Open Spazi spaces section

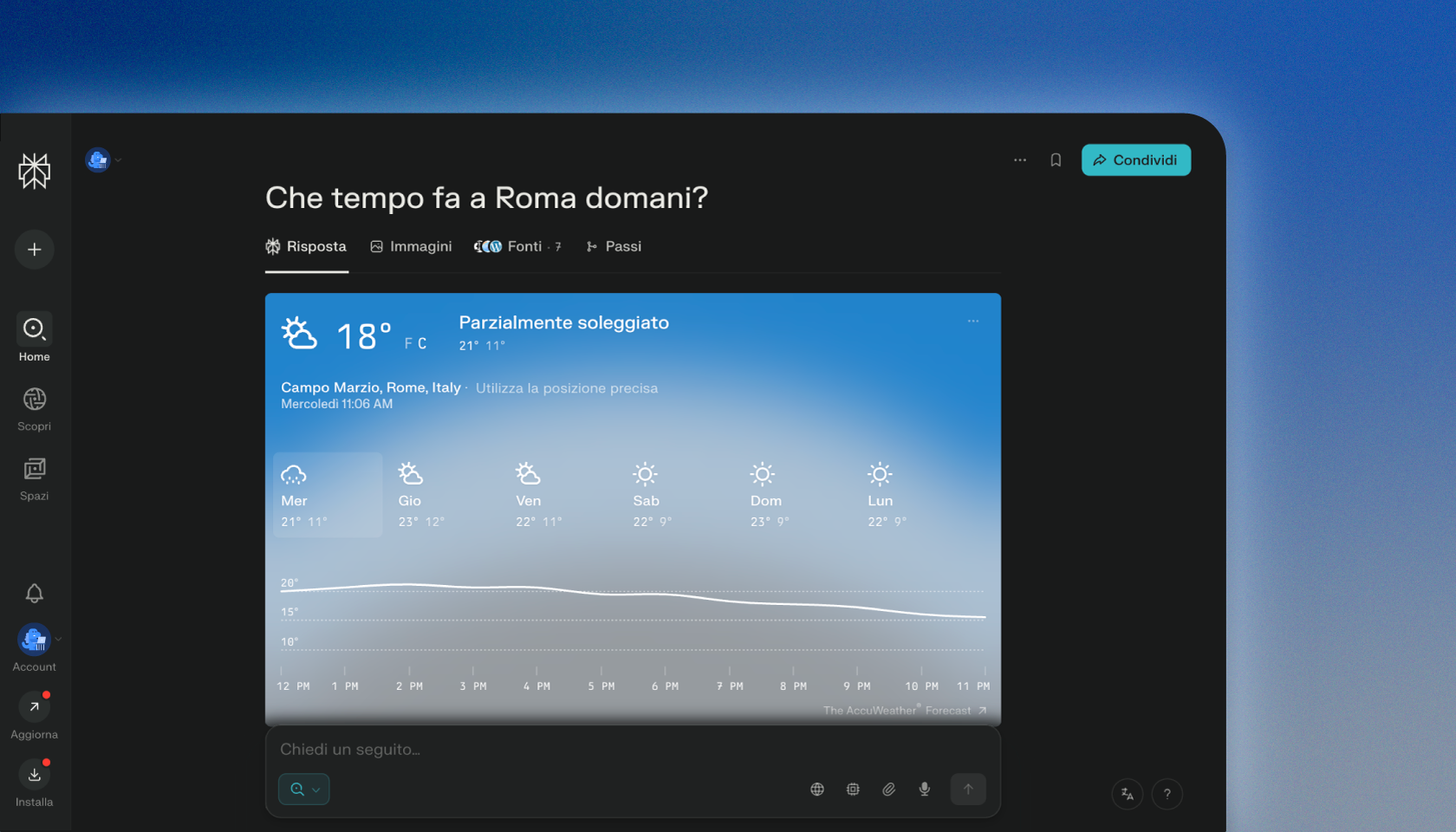(35, 478)
